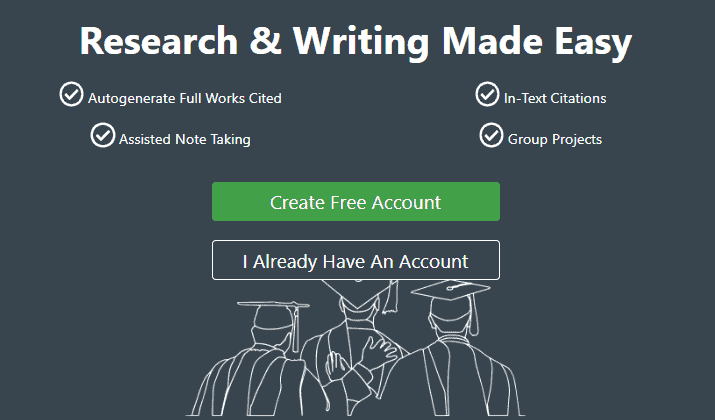This screenshot has width=715, height=420.
Task: Click the In-Text Citations label
Action: point(555,99)
